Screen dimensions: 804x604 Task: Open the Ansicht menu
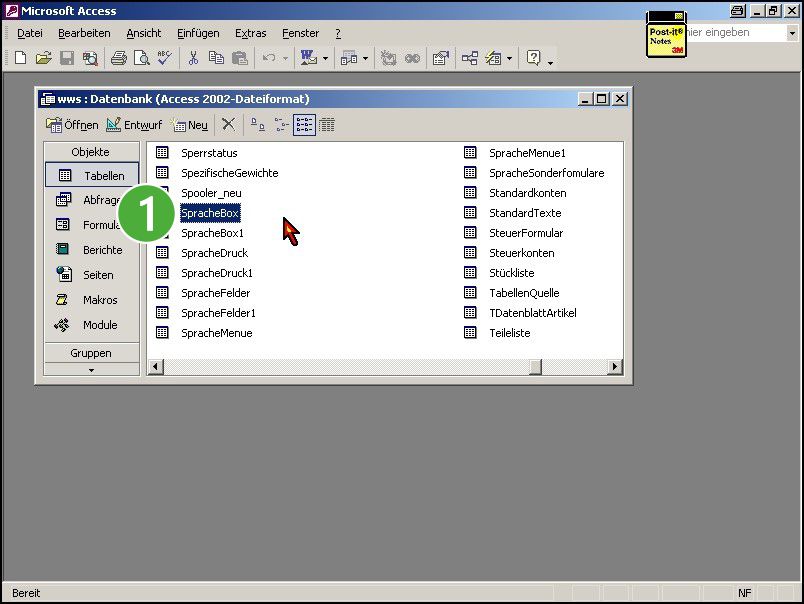tap(144, 33)
